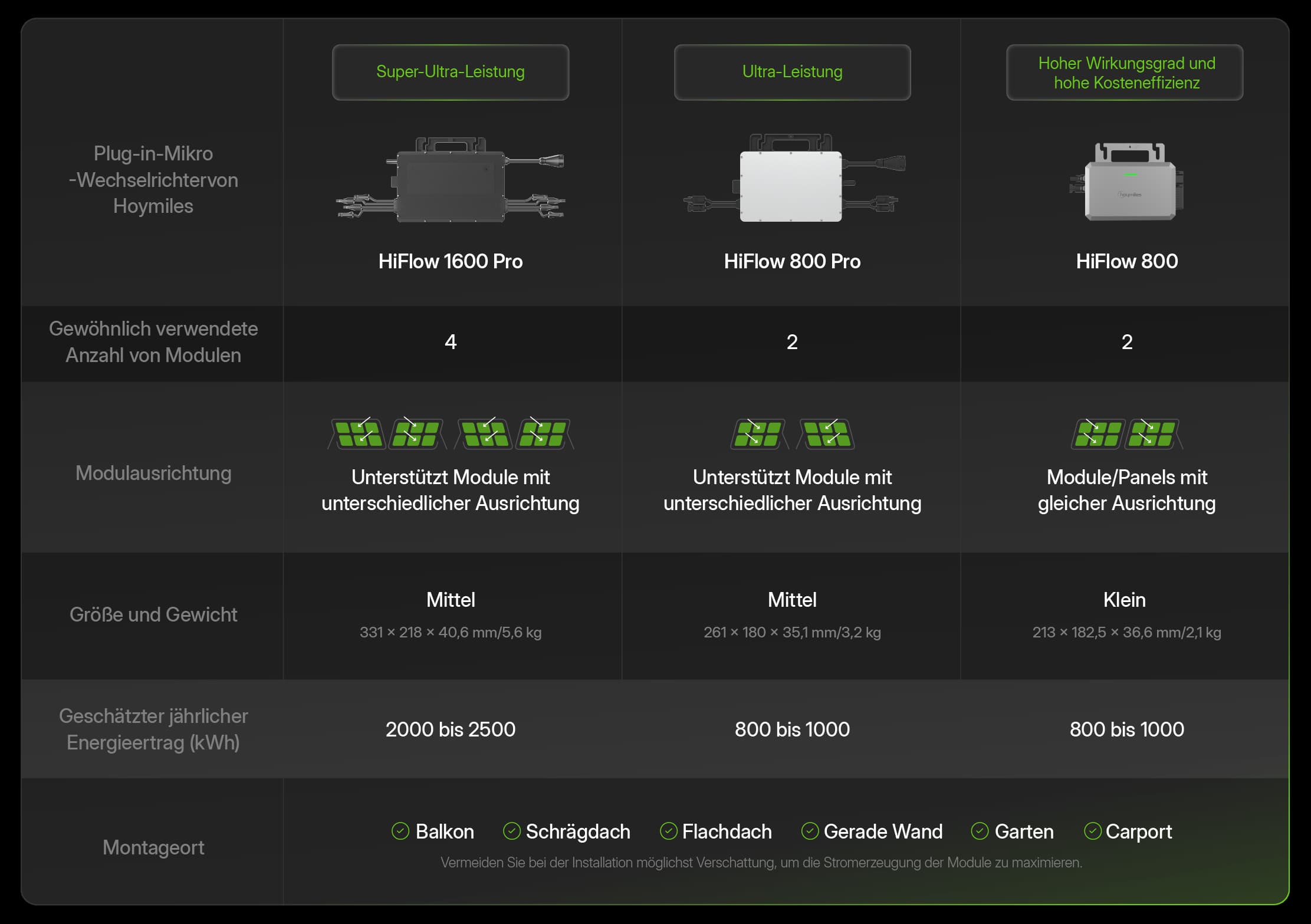Screen dimensions: 1311x924
Task: Click the checkmark icon beside Carport
Action: coord(1092,831)
